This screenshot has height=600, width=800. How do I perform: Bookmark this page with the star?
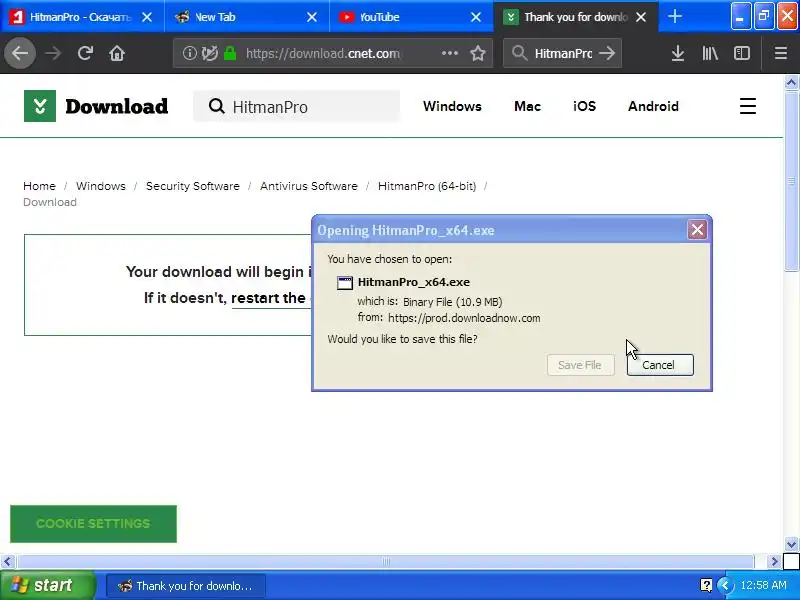478,53
